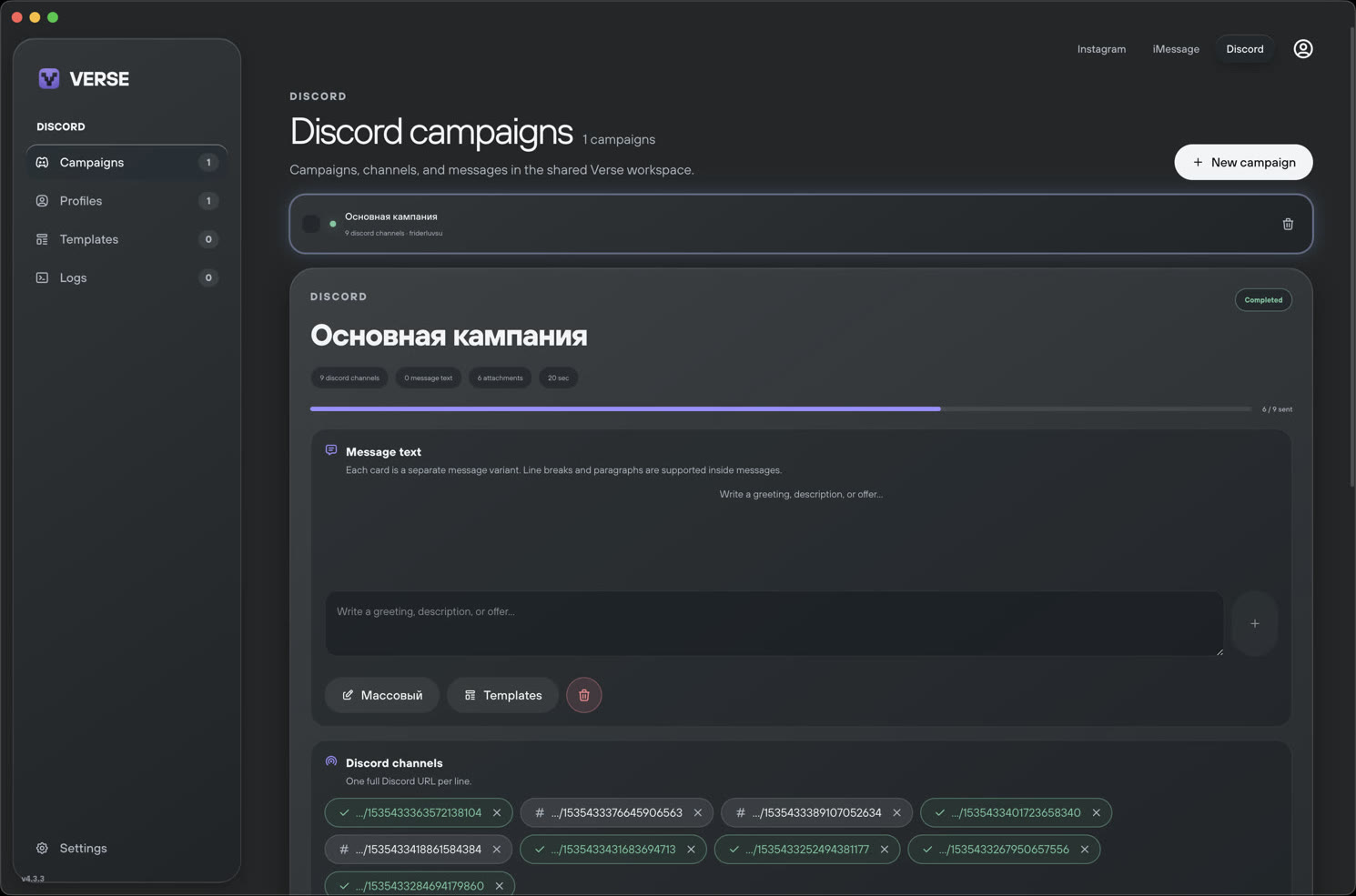Open Templates in the left sidebar
This screenshot has height=896, width=1356.
(x=126, y=239)
